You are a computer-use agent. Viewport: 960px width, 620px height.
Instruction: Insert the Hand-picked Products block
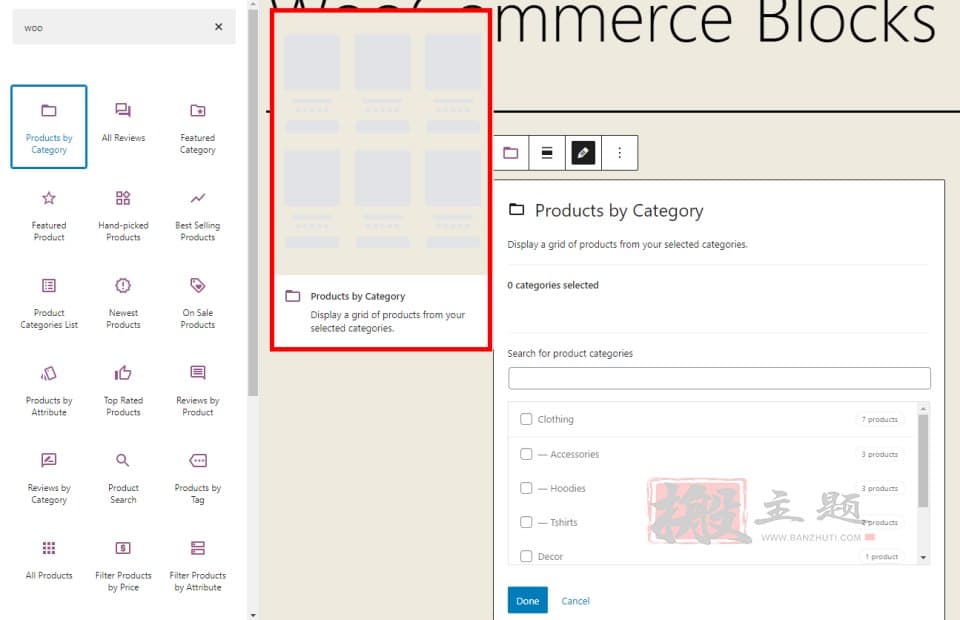(x=123, y=215)
